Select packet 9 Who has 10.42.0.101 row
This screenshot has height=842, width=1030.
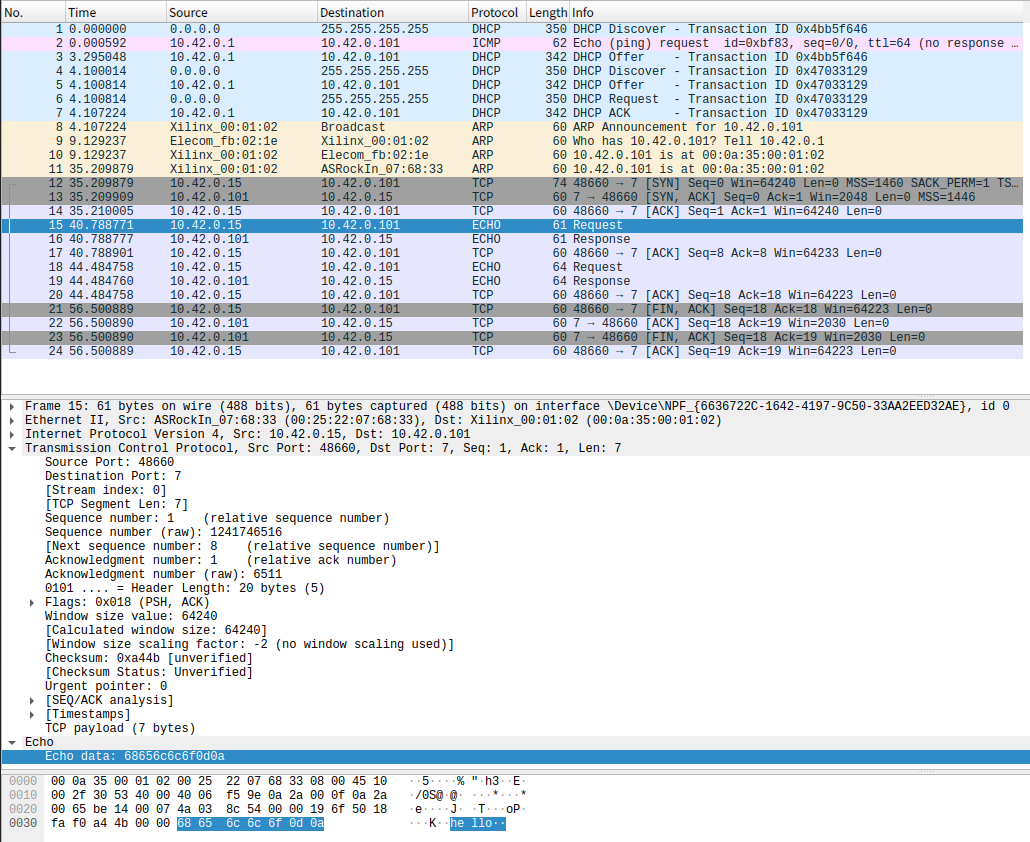[x=512, y=141]
